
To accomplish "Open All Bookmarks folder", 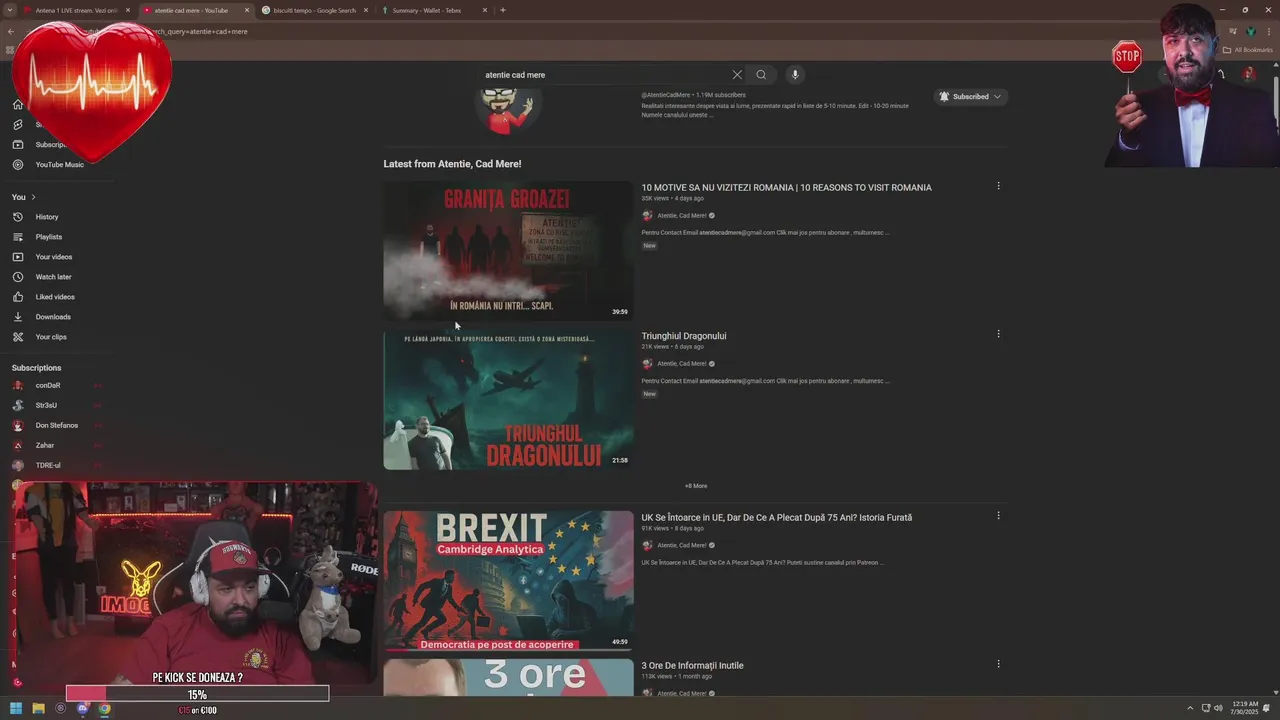I will coord(1247,50).
